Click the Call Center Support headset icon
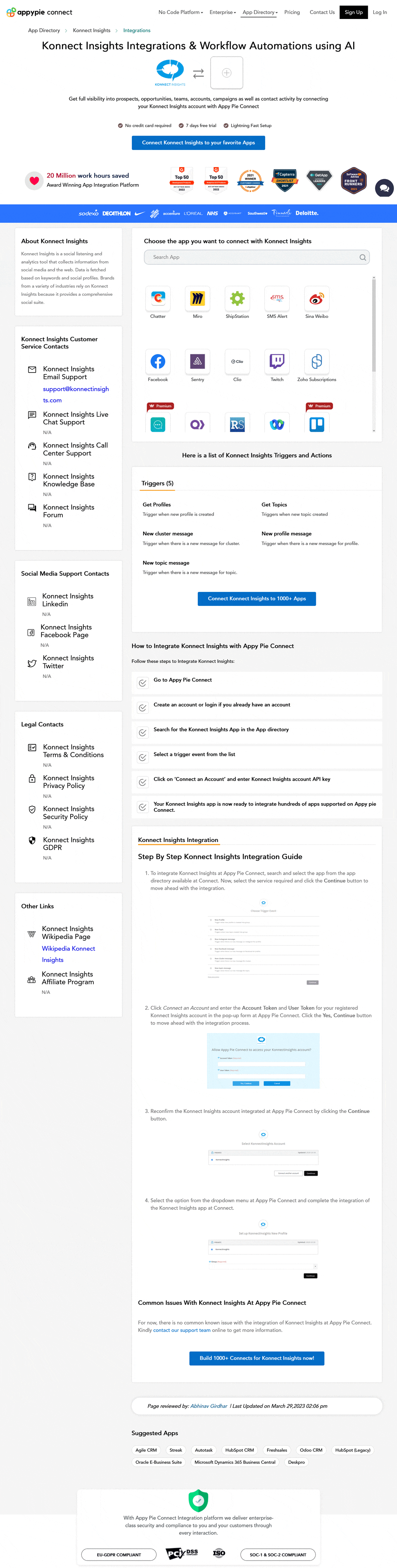This screenshot has height=1568, width=397. (32, 446)
